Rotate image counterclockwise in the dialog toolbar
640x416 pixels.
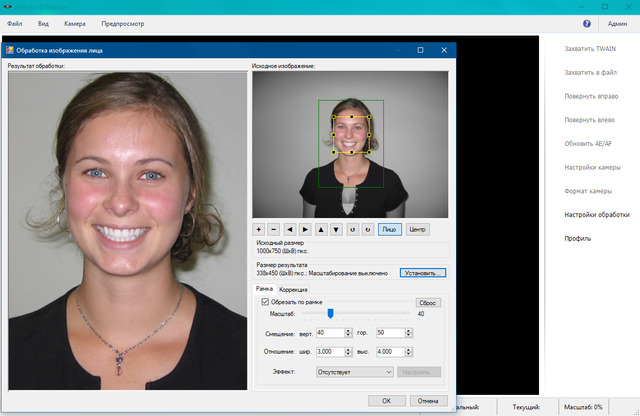point(353,229)
